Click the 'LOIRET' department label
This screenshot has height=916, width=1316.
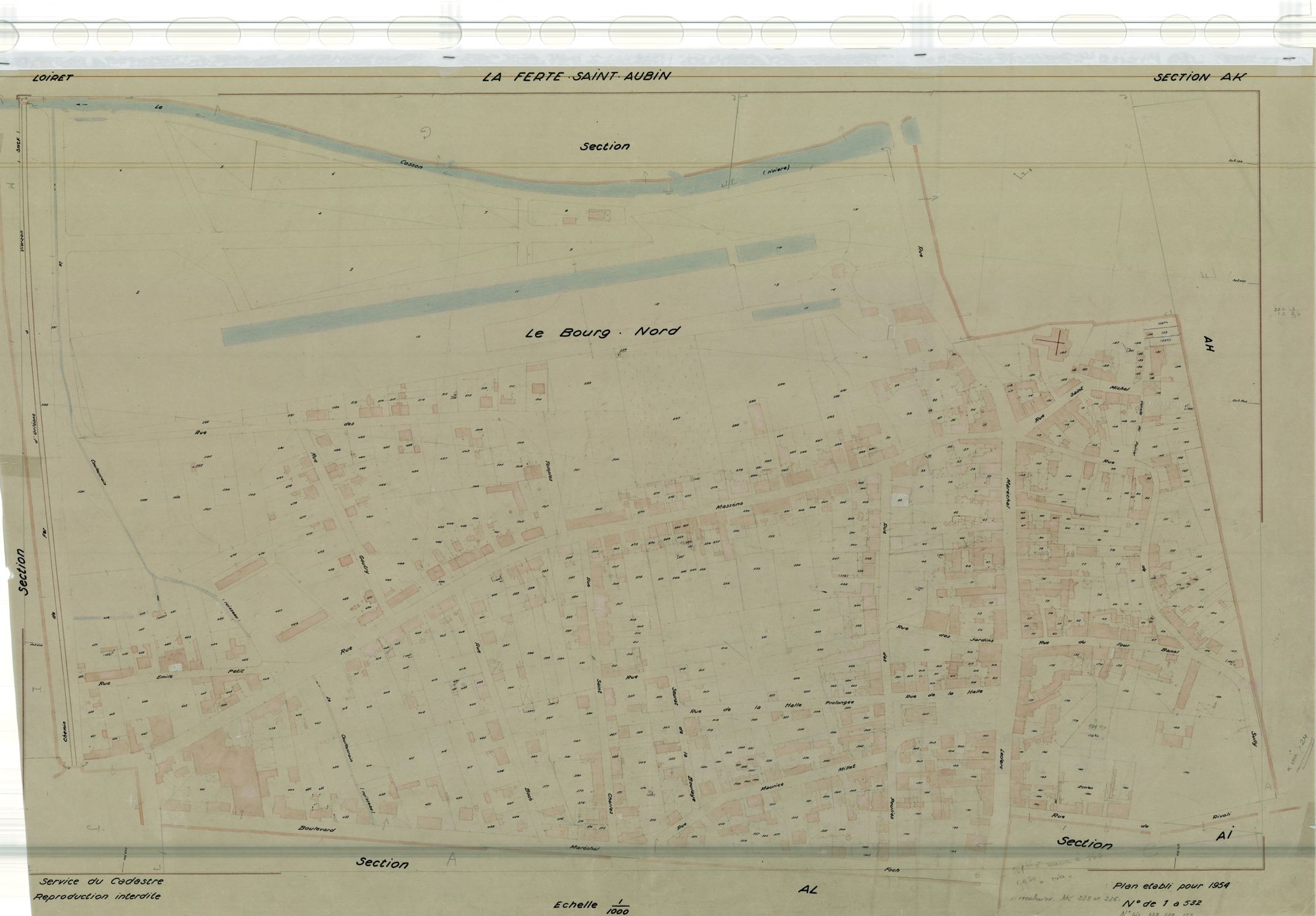53,78
